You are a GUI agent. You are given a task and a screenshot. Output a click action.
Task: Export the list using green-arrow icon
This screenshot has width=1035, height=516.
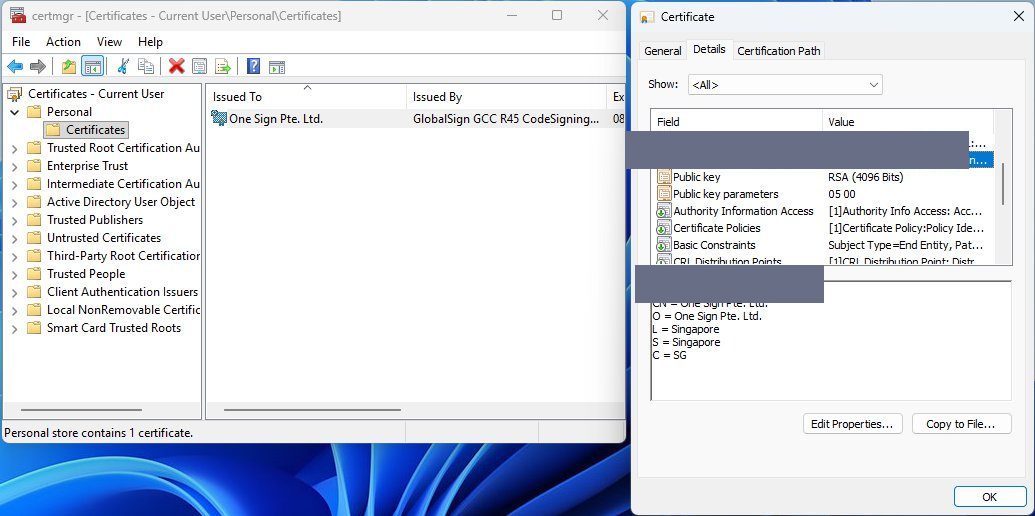click(223, 66)
